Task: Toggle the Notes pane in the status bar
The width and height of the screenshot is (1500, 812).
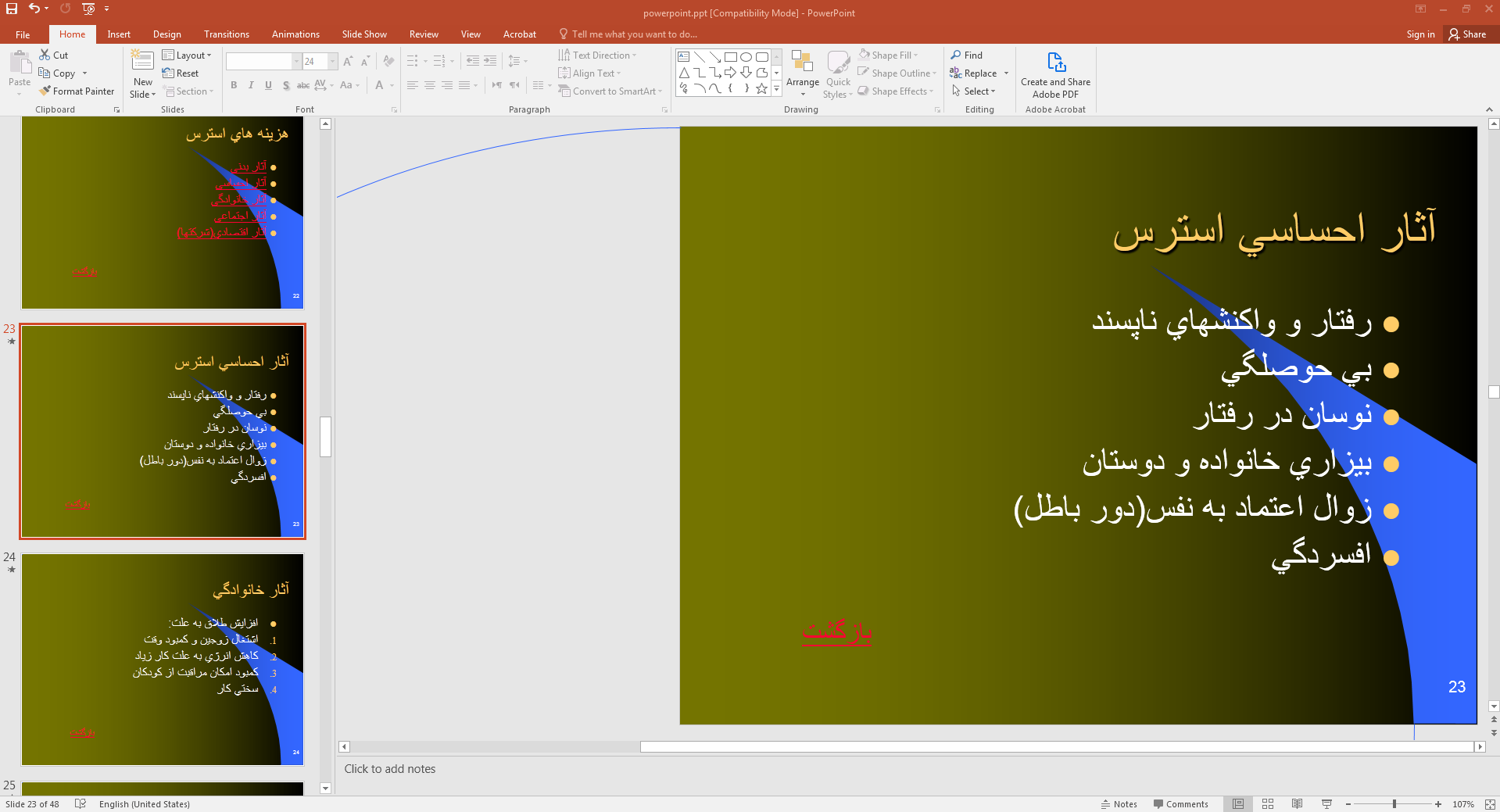Action: coord(1119,803)
